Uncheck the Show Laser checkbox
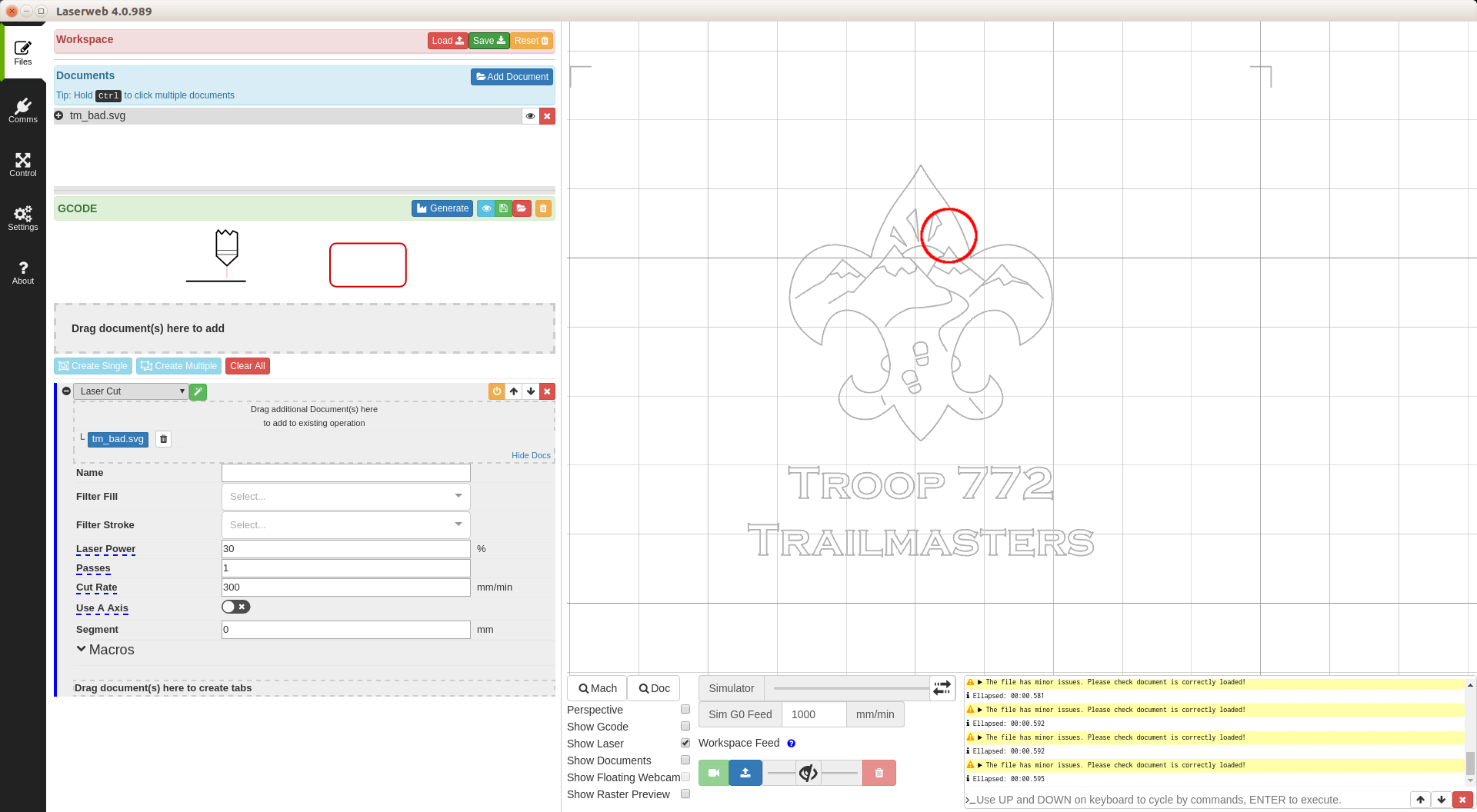 [685, 743]
